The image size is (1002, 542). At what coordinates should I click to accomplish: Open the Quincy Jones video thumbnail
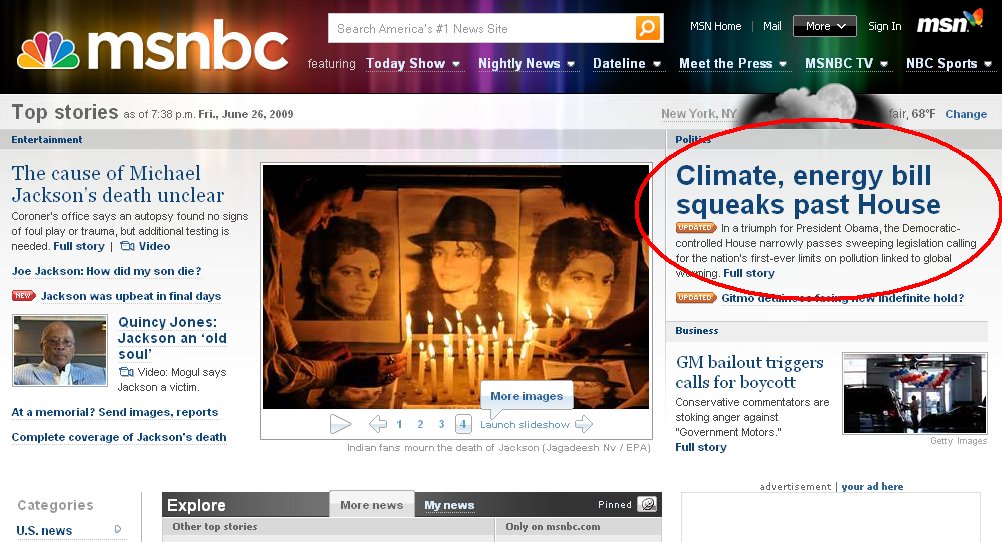click(x=60, y=350)
